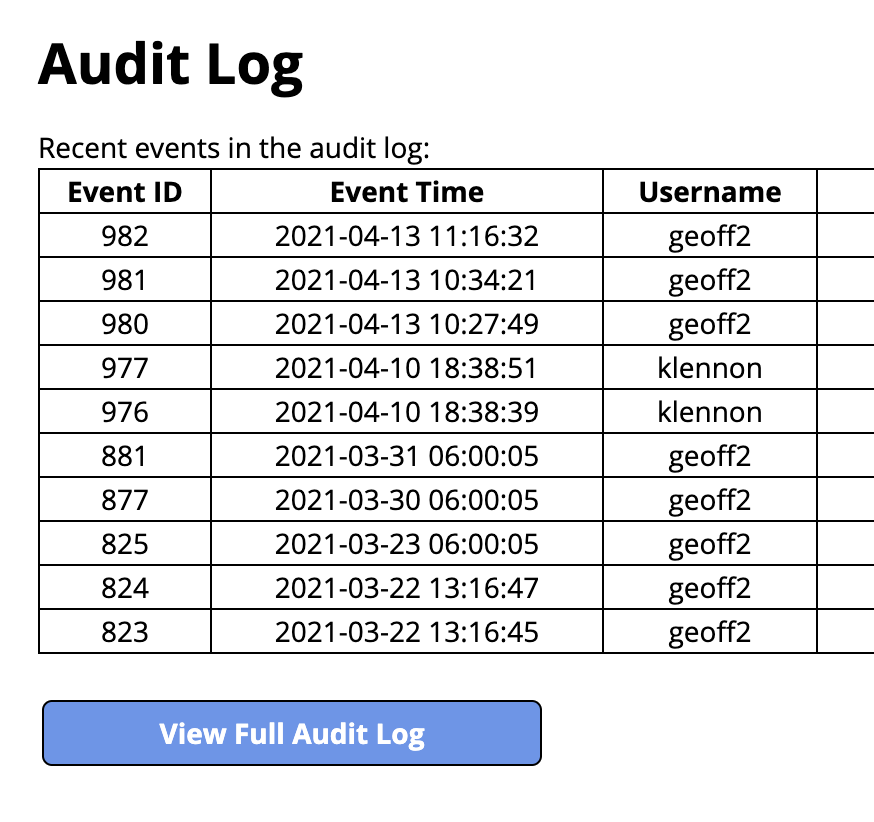Click event ID 980 in the table

point(125,324)
